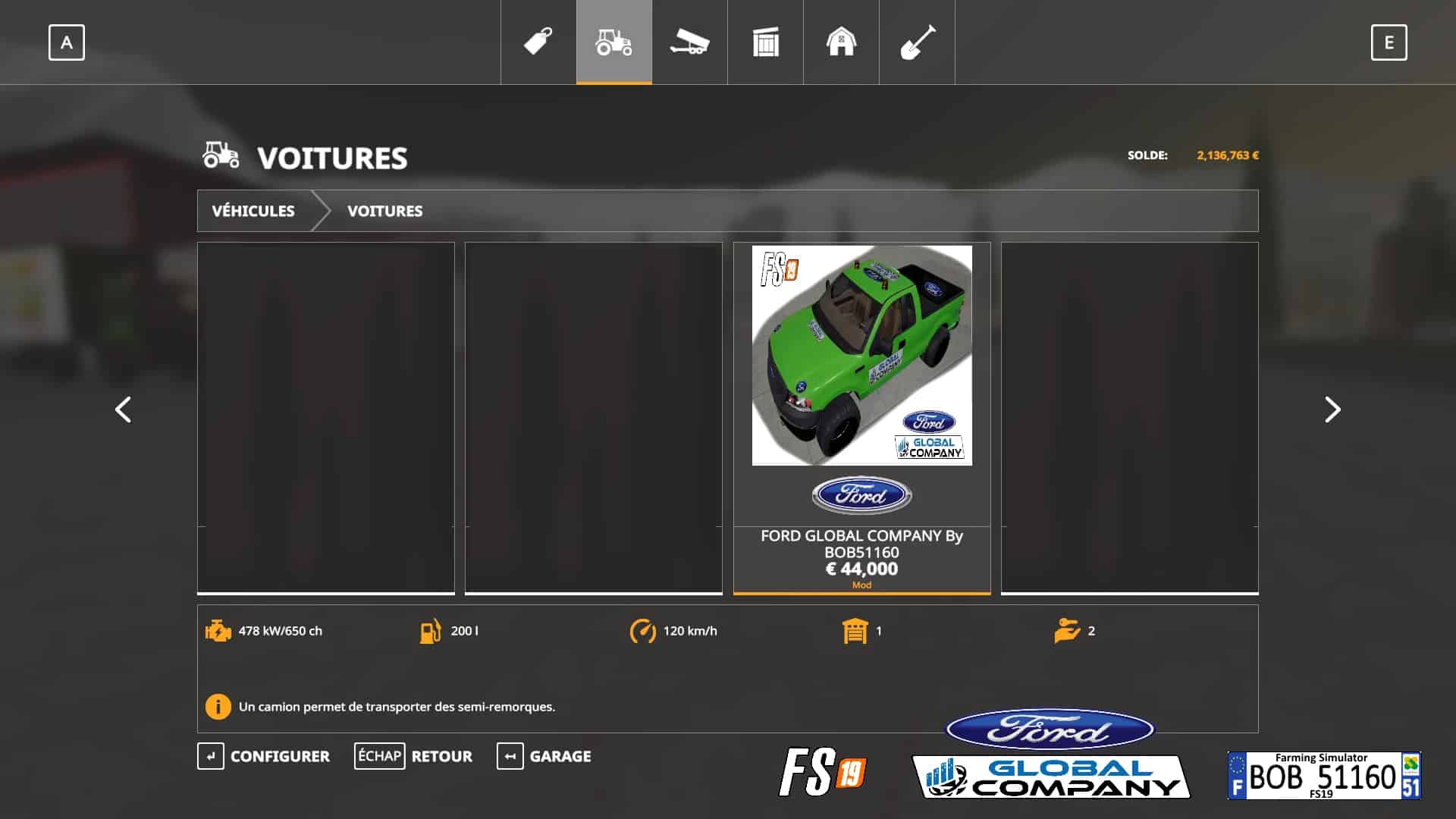Select the tractor vehicles category tab
The image size is (1456, 819).
(x=613, y=42)
